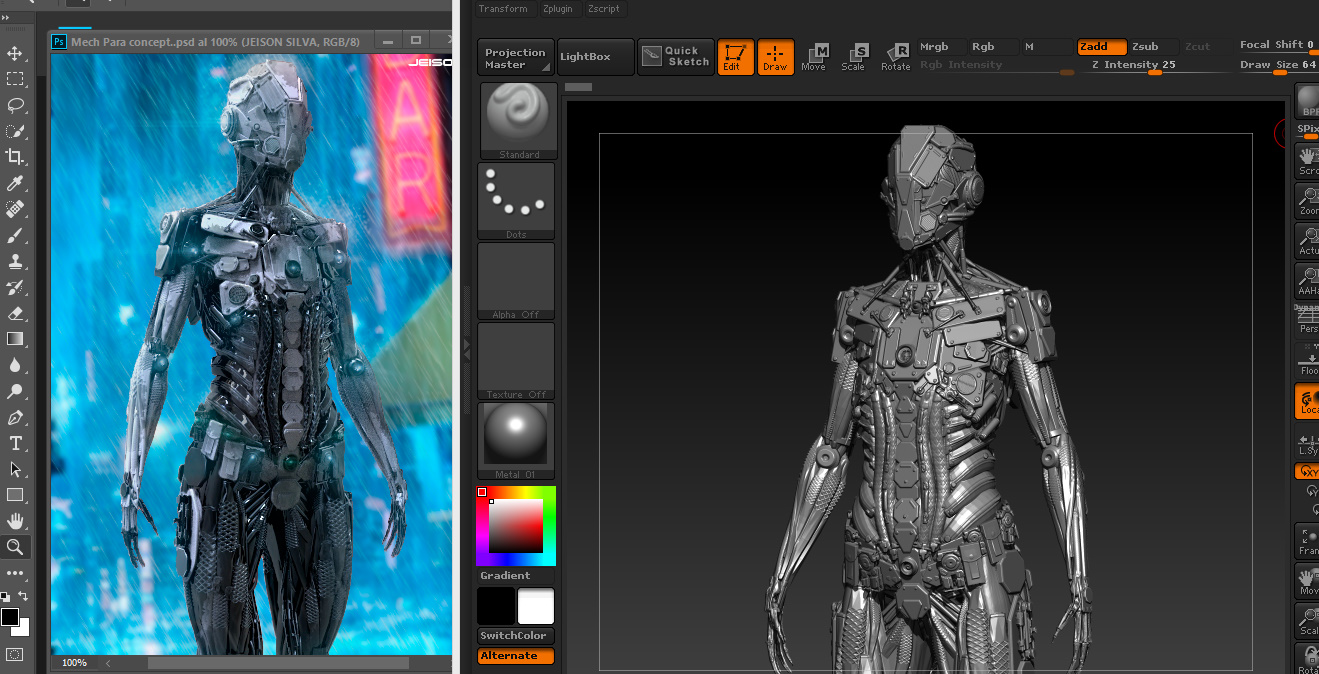Select the History Brush tool
This screenshot has height=674, width=1319.
click(x=15, y=287)
